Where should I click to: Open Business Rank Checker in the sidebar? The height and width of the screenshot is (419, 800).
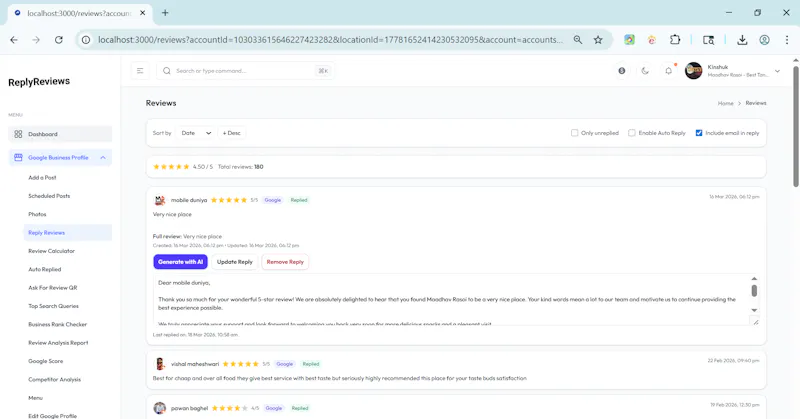(x=58, y=325)
